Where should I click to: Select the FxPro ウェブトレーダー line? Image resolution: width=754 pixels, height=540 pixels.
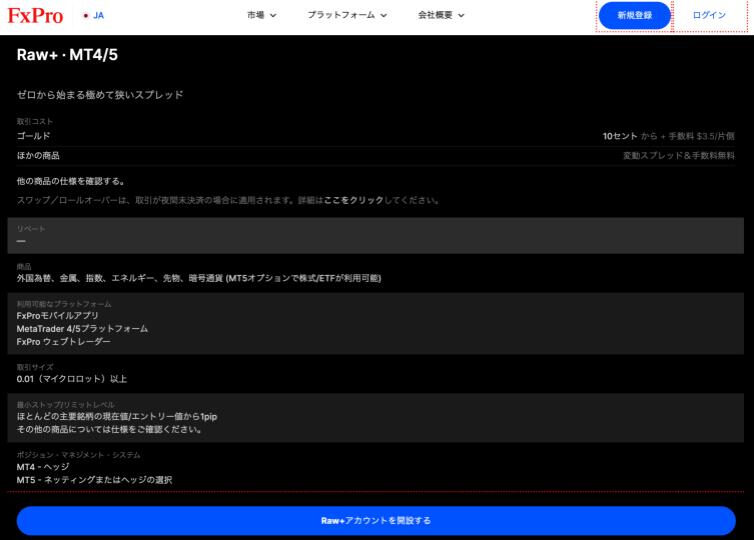coord(63,341)
